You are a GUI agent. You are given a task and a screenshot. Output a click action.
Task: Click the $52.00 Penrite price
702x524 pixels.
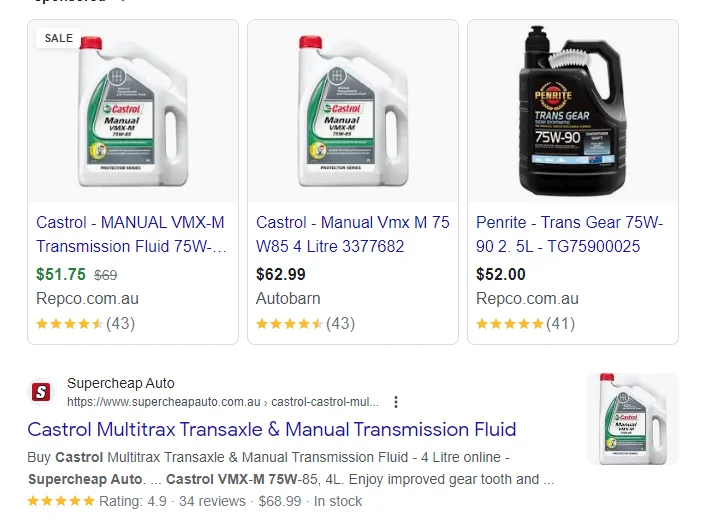(501, 274)
